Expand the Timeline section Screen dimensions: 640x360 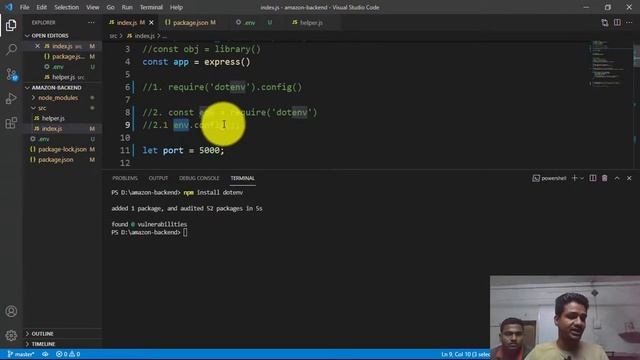(x=62, y=344)
